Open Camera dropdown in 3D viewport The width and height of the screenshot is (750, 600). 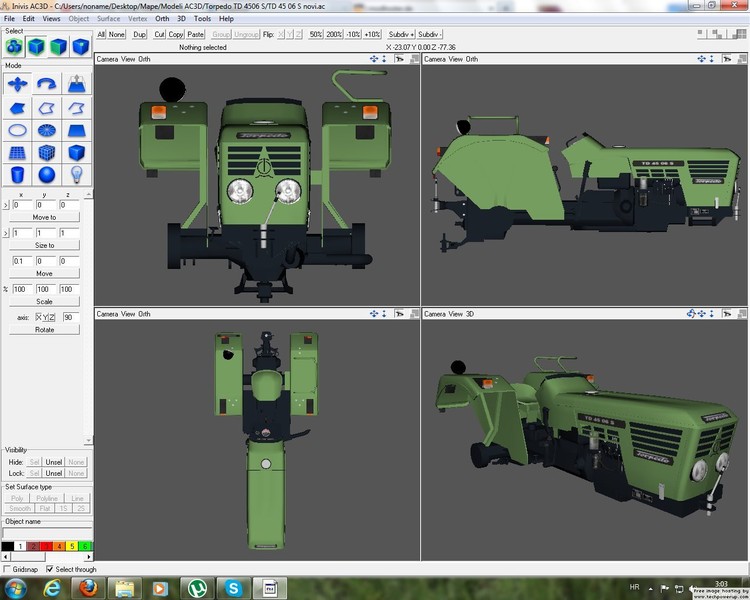point(434,314)
